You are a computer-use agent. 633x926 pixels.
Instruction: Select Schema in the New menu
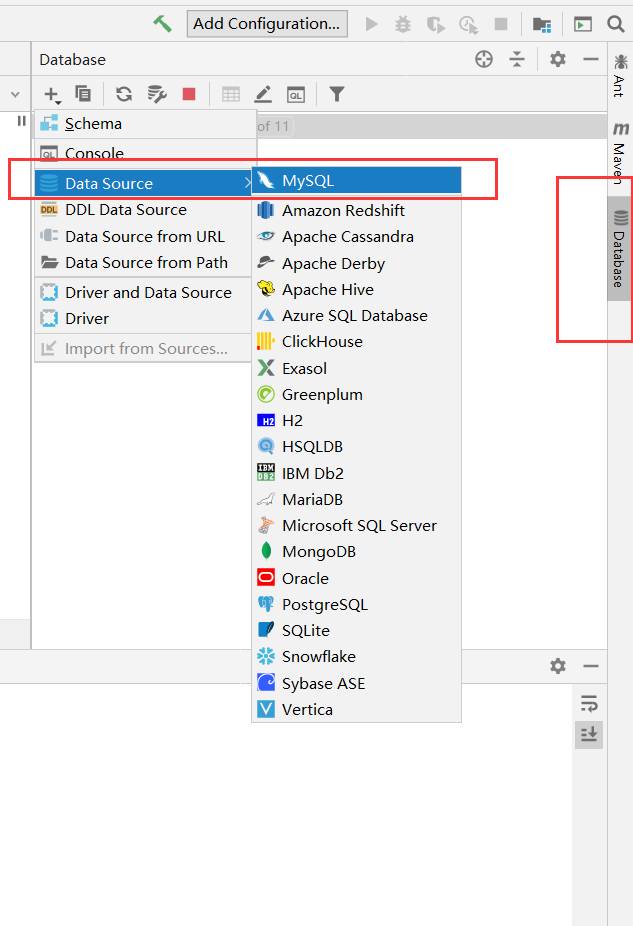click(x=146, y=124)
